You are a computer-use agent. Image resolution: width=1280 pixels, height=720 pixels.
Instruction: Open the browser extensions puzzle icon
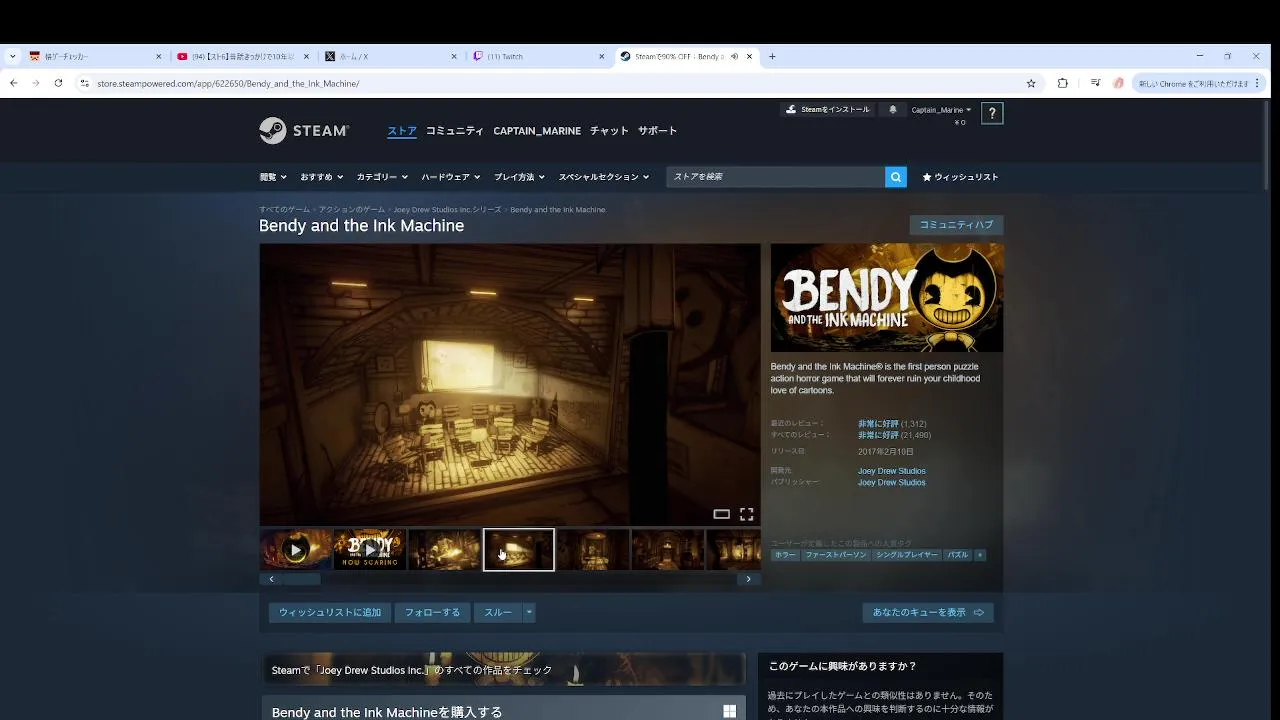(1062, 83)
